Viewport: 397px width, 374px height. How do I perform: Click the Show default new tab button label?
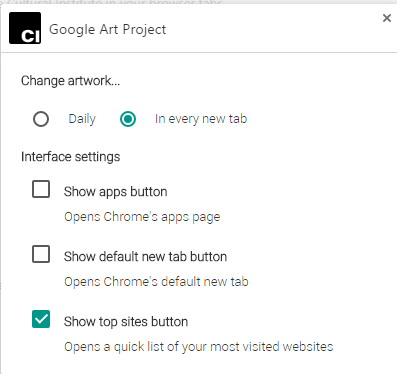click(x=145, y=257)
